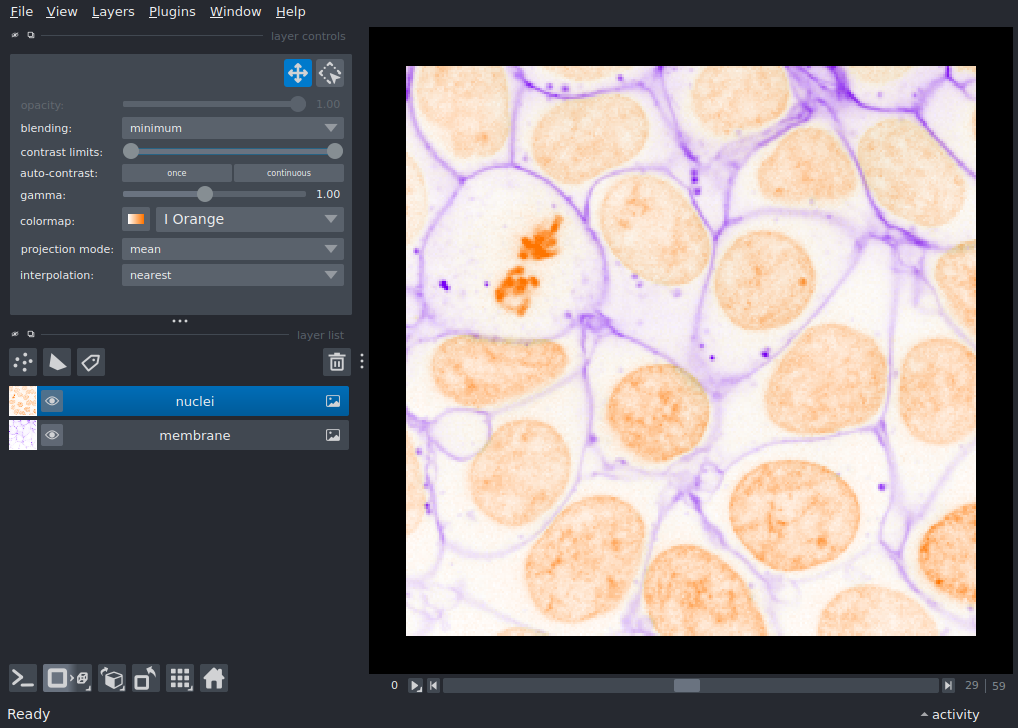
Task: Hide the nuclei layer
Action: coord(52,401)
